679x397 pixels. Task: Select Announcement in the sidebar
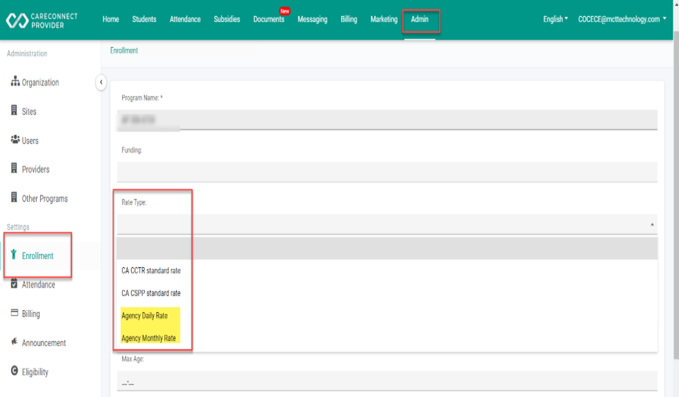tap(44, 343)
